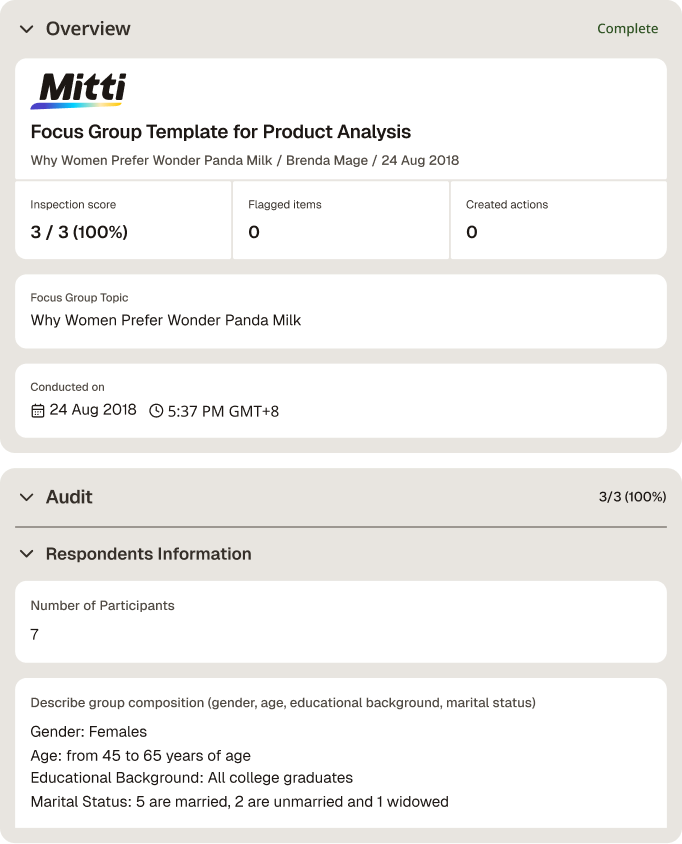
Task: Click the Describe group composition question
Action: (x=283, y=703)
